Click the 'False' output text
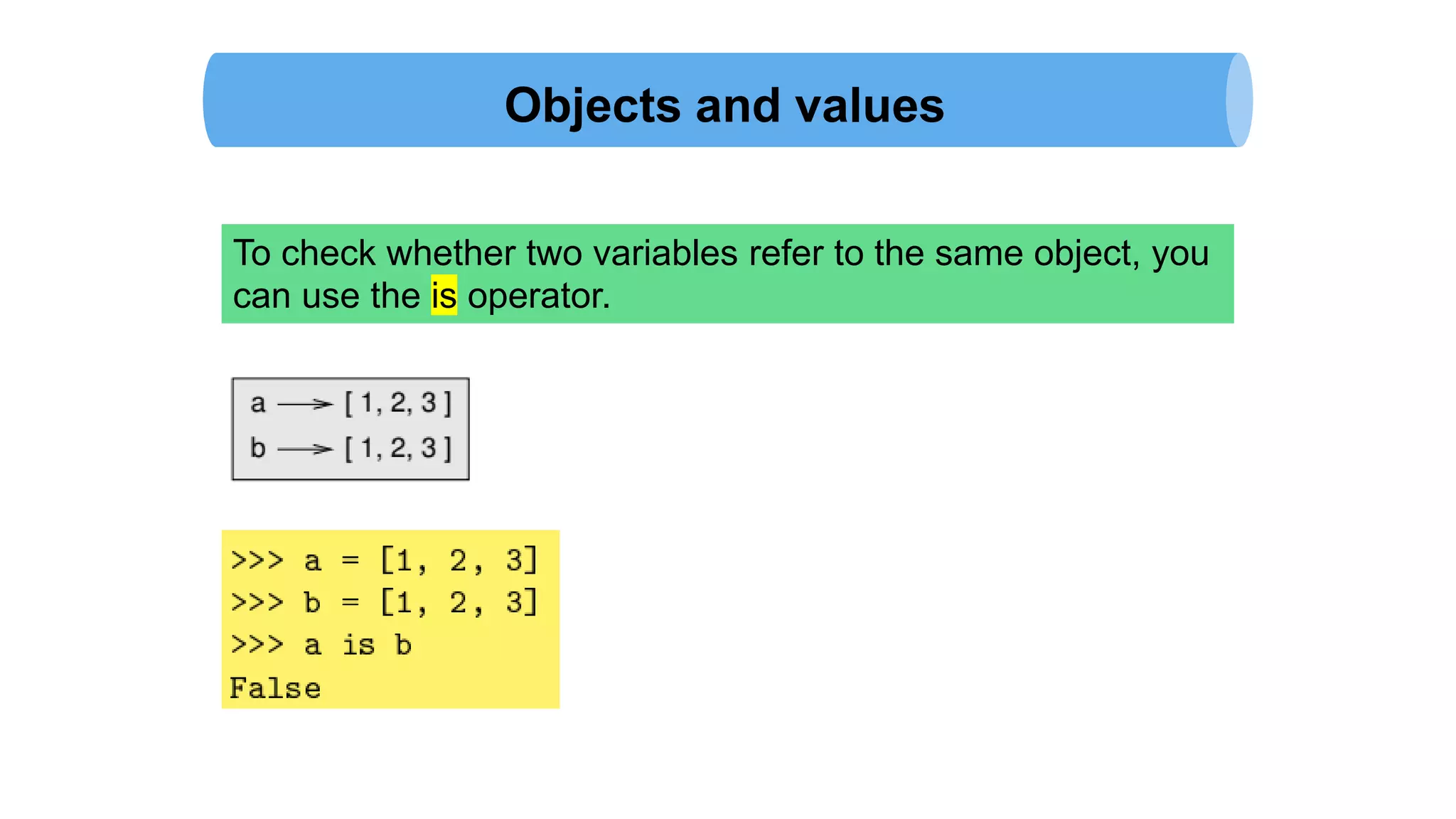This screenshot has width=1456, height=819. point(275,688)
